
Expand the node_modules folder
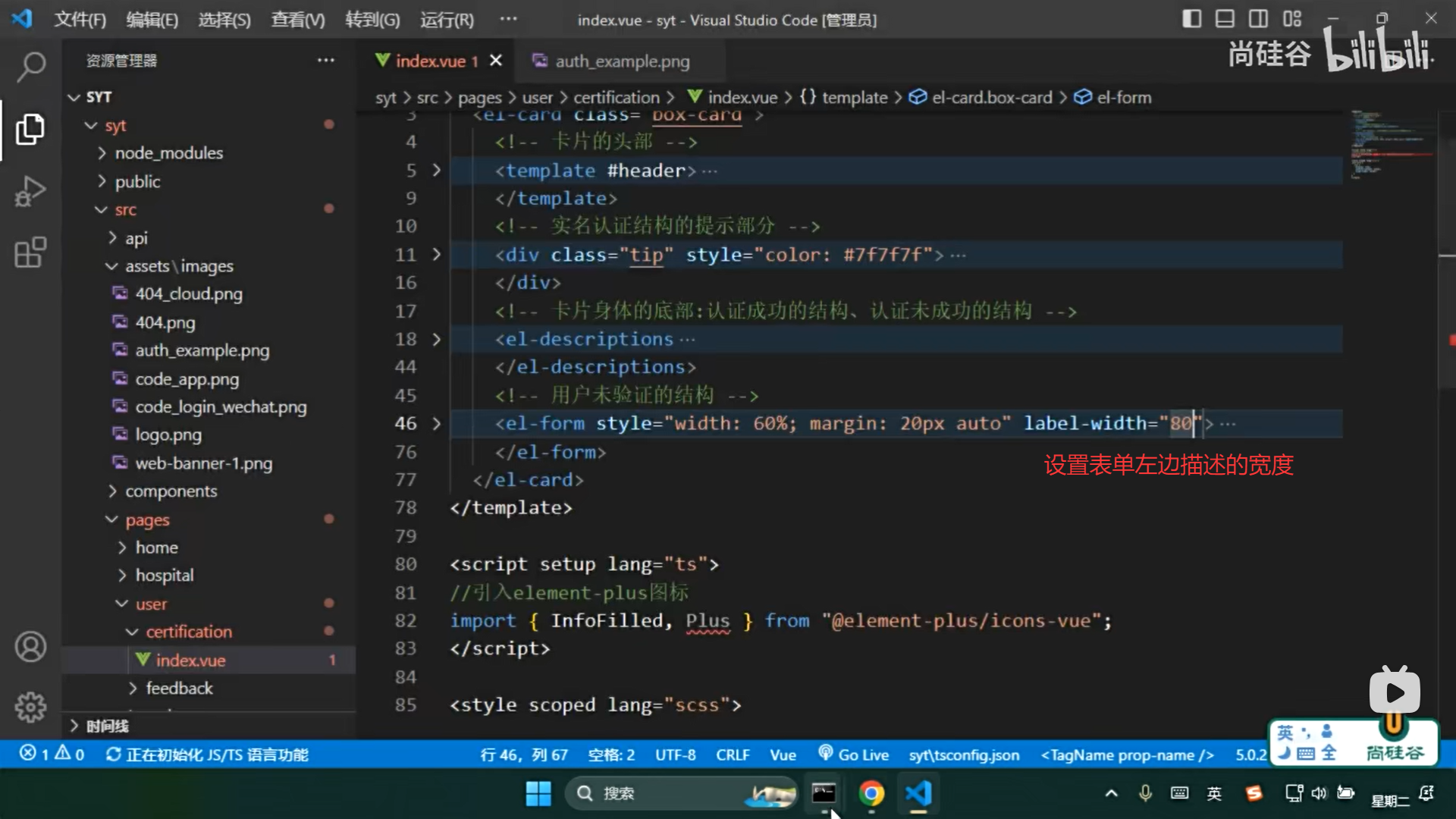tap(168, 153)
